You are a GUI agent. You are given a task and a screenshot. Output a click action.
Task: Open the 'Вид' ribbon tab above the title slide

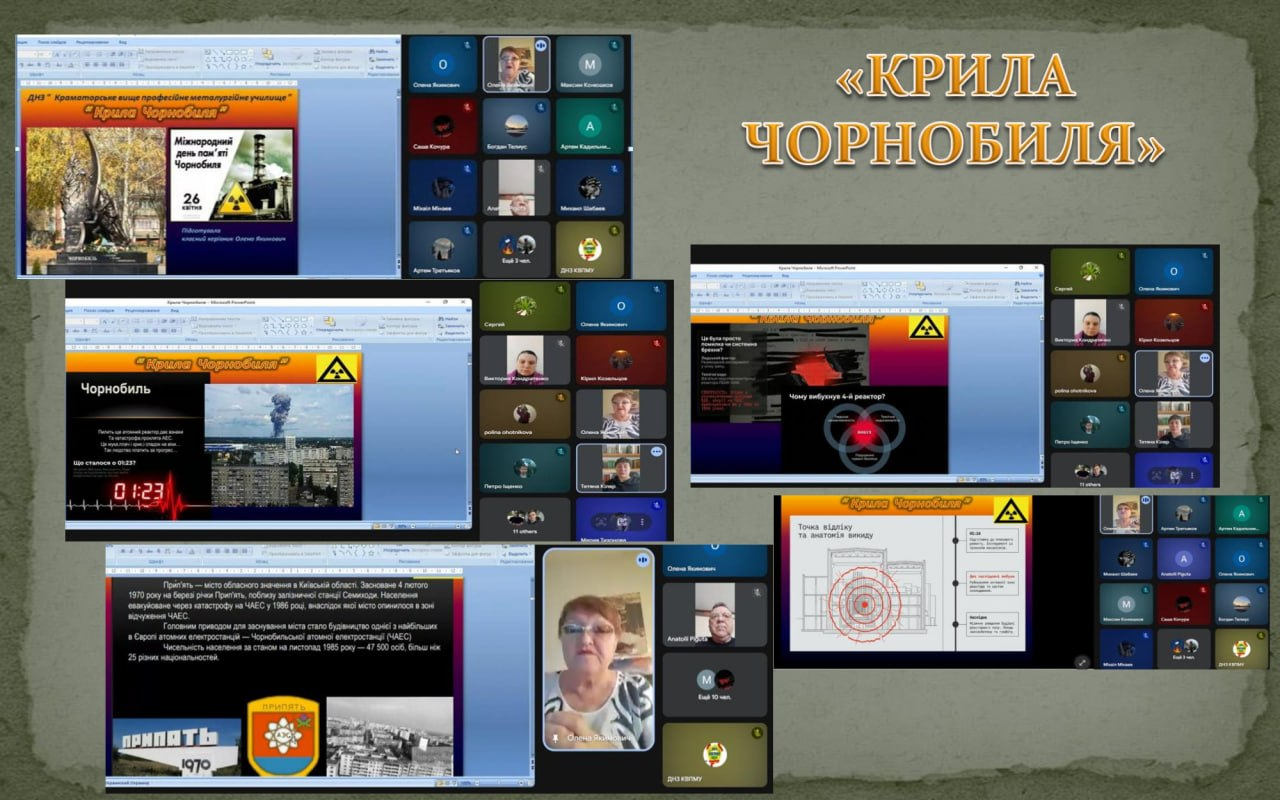click(123, 43)
